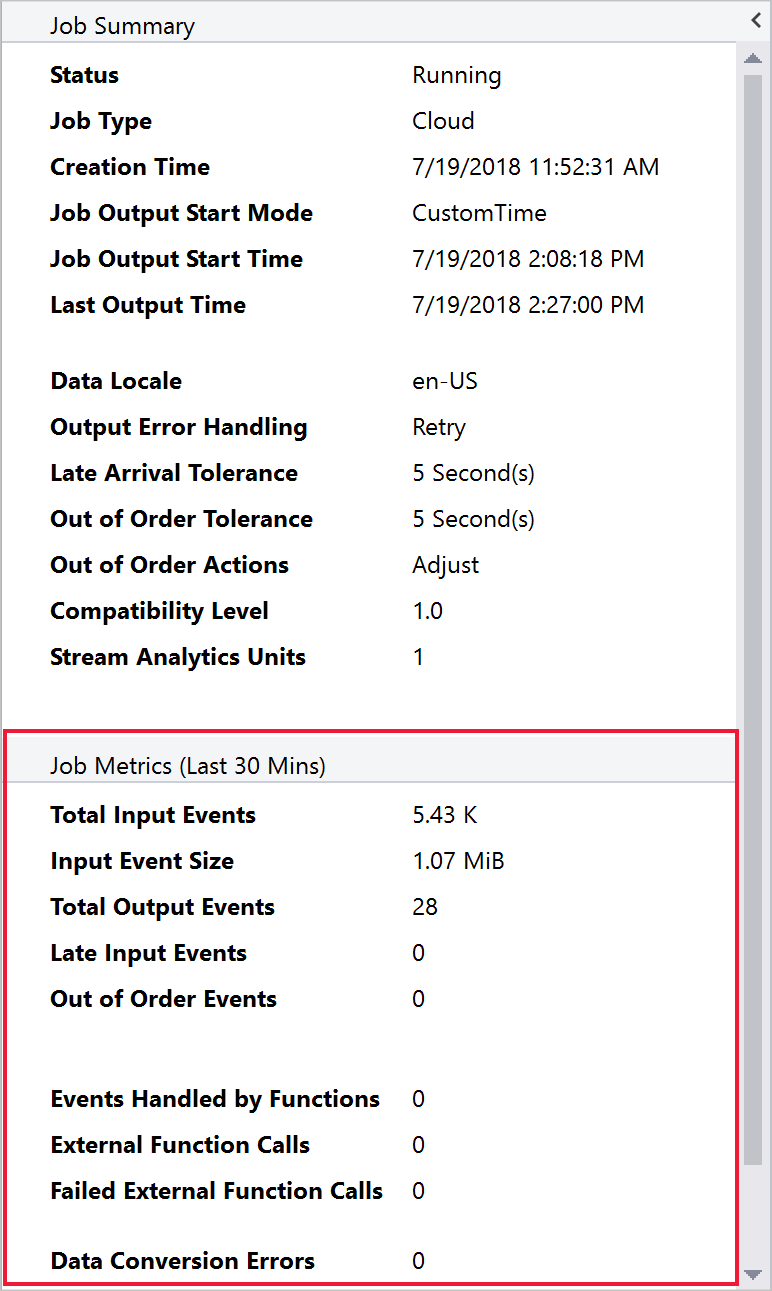The height and width of the screenshot is (1291, 772).
Task: Click the Out of Order Actions Adjust value
Action: (445, 565)
